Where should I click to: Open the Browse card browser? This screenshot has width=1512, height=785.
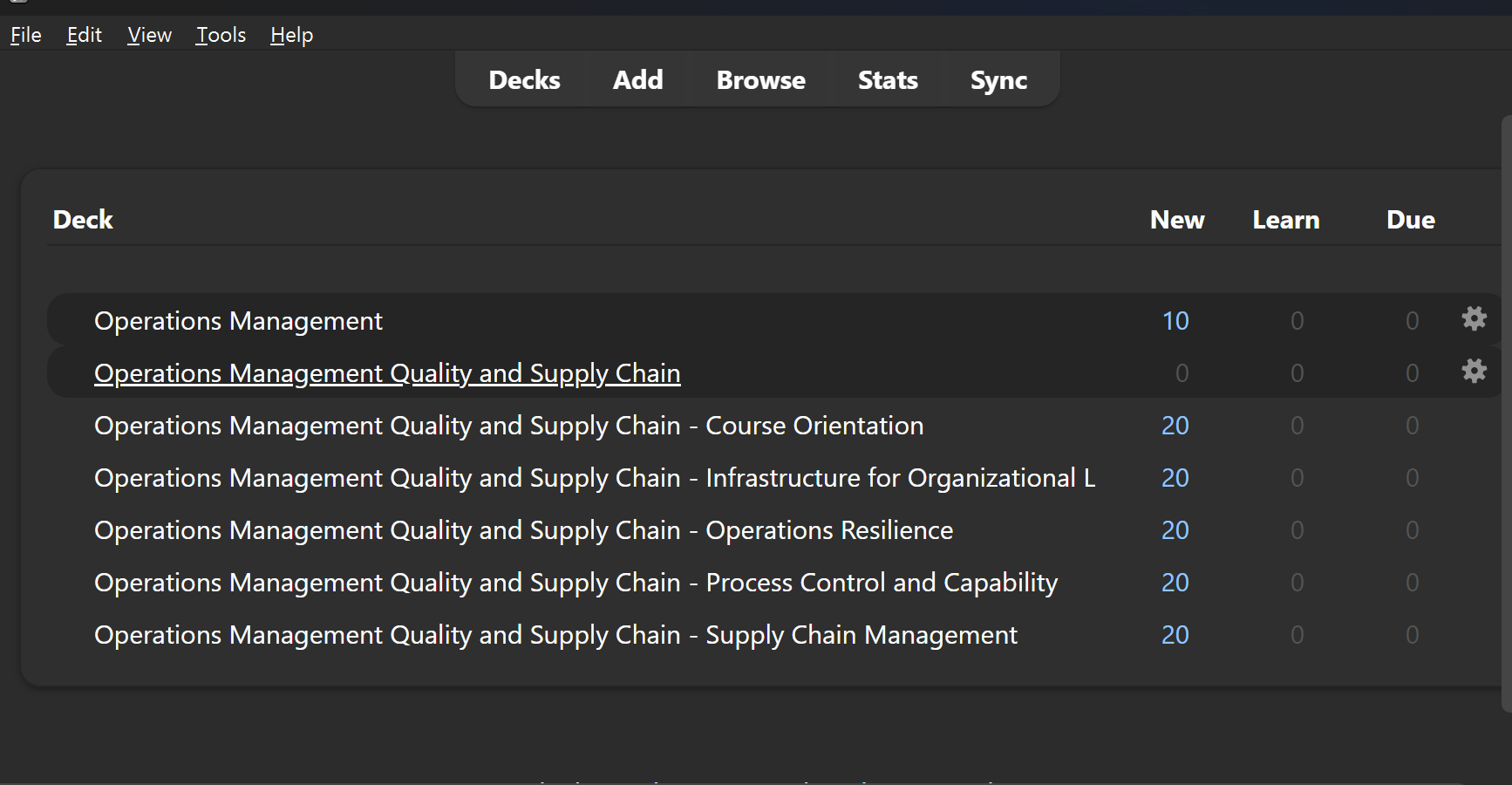coord(760,80)
